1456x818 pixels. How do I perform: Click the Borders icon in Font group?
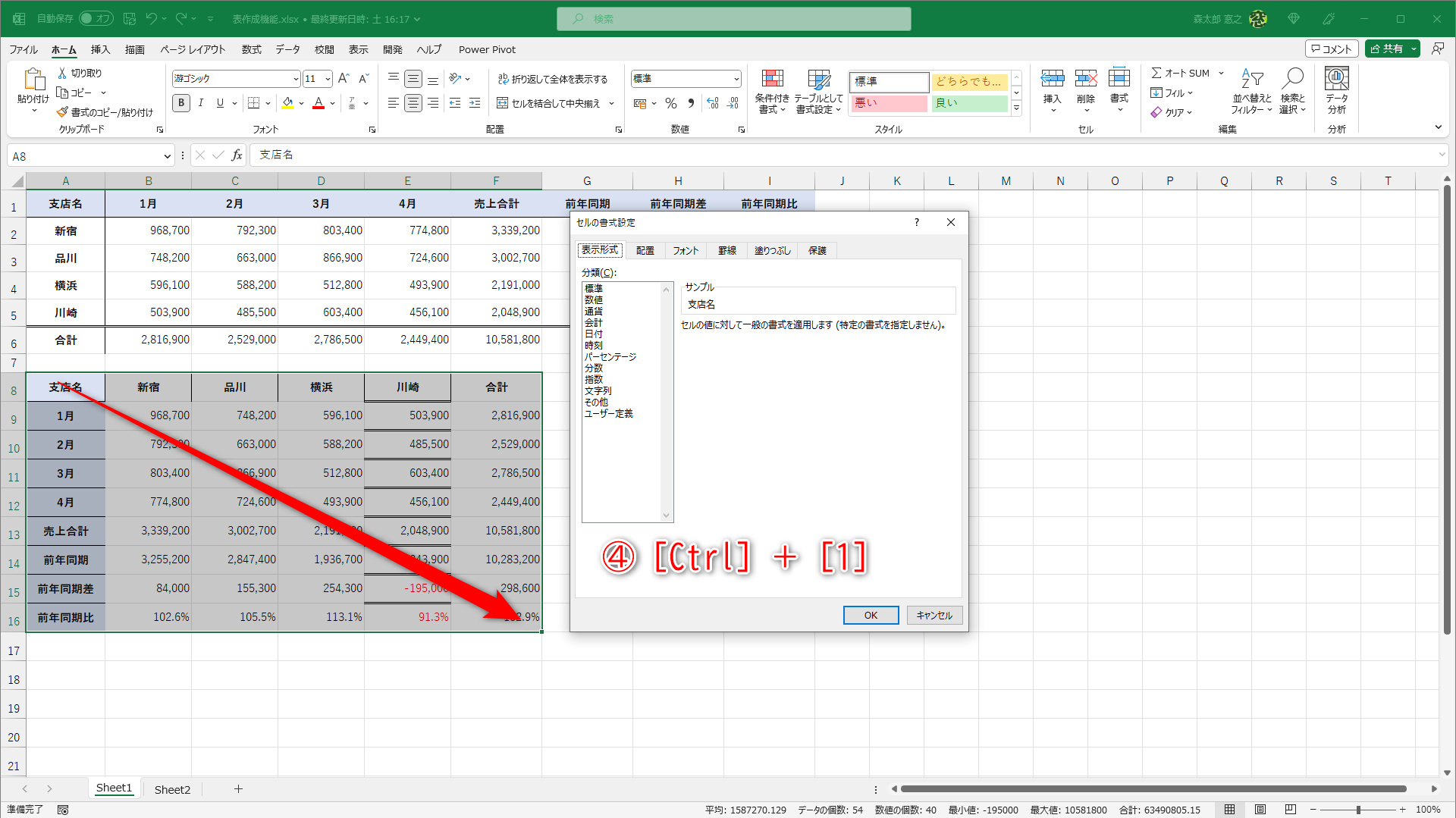point(254,103)
